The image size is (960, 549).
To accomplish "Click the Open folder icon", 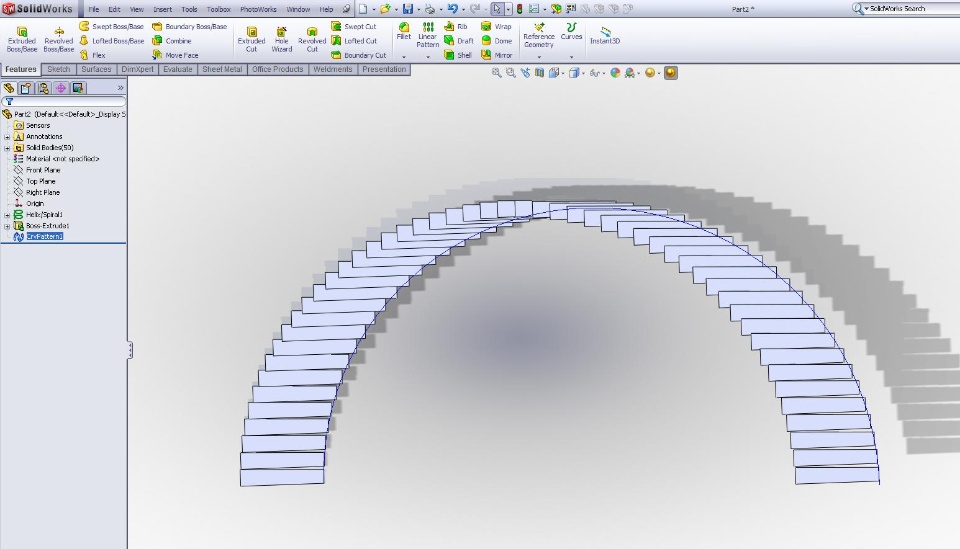I will (385, 9).
